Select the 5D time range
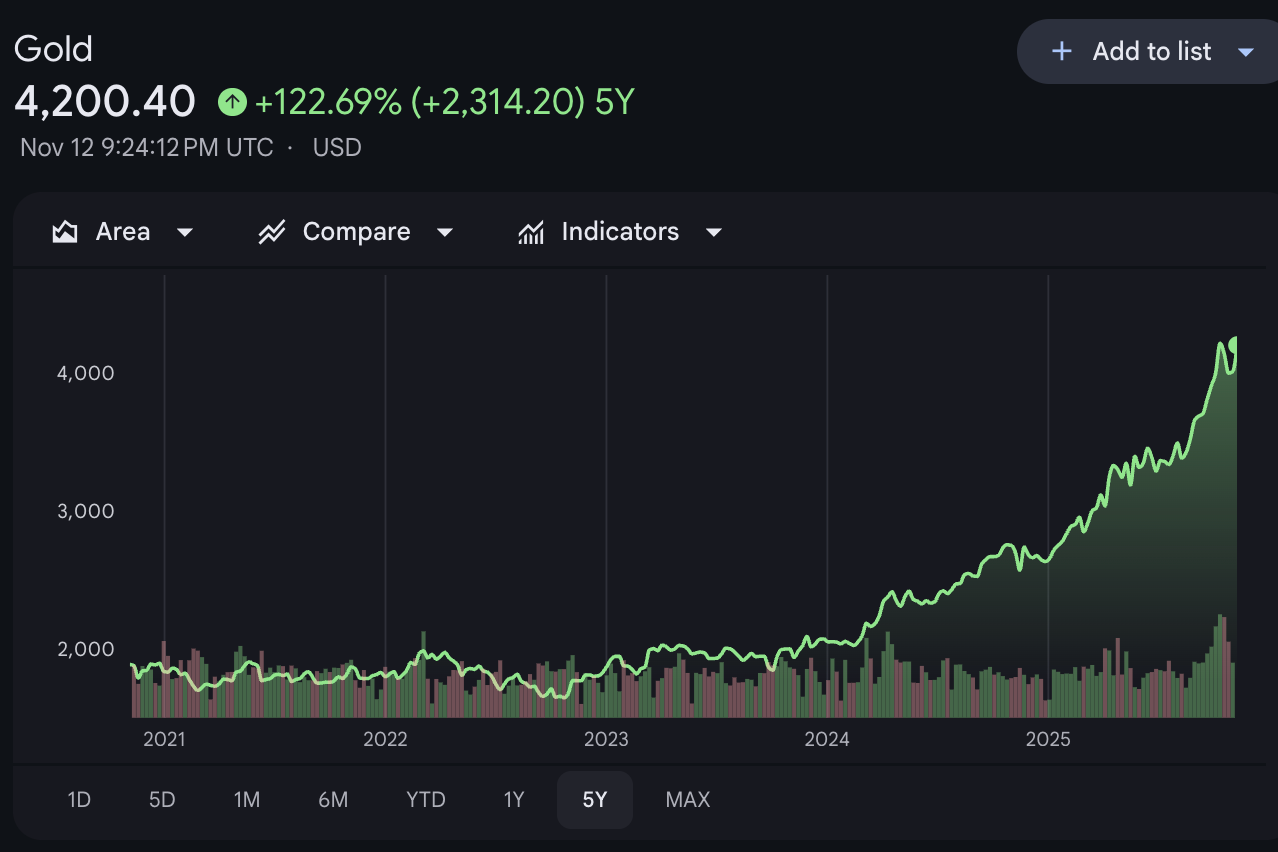 tap(162, 800)
